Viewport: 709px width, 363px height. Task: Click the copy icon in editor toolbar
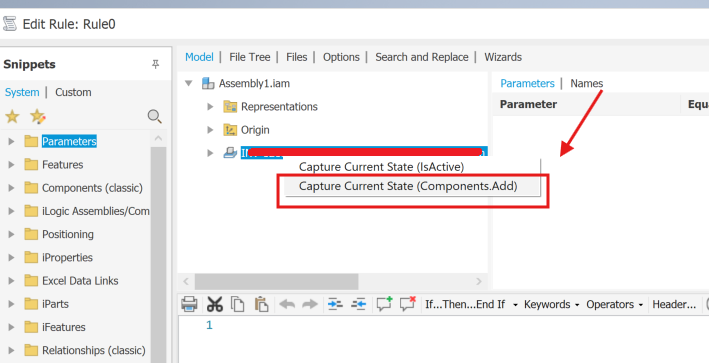(x=238, y=304)
